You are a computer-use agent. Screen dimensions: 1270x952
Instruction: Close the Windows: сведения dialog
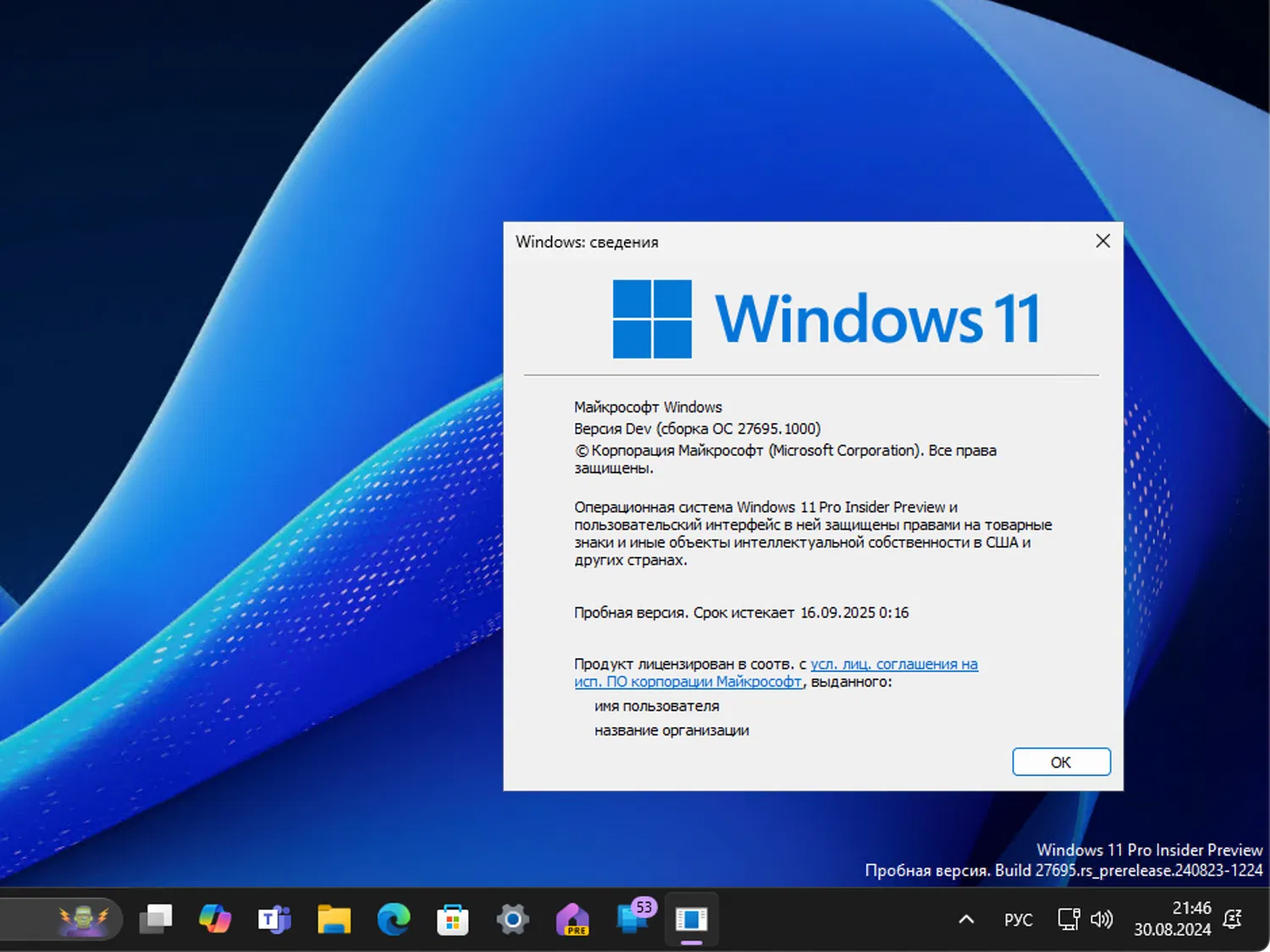coord(1102,241)
